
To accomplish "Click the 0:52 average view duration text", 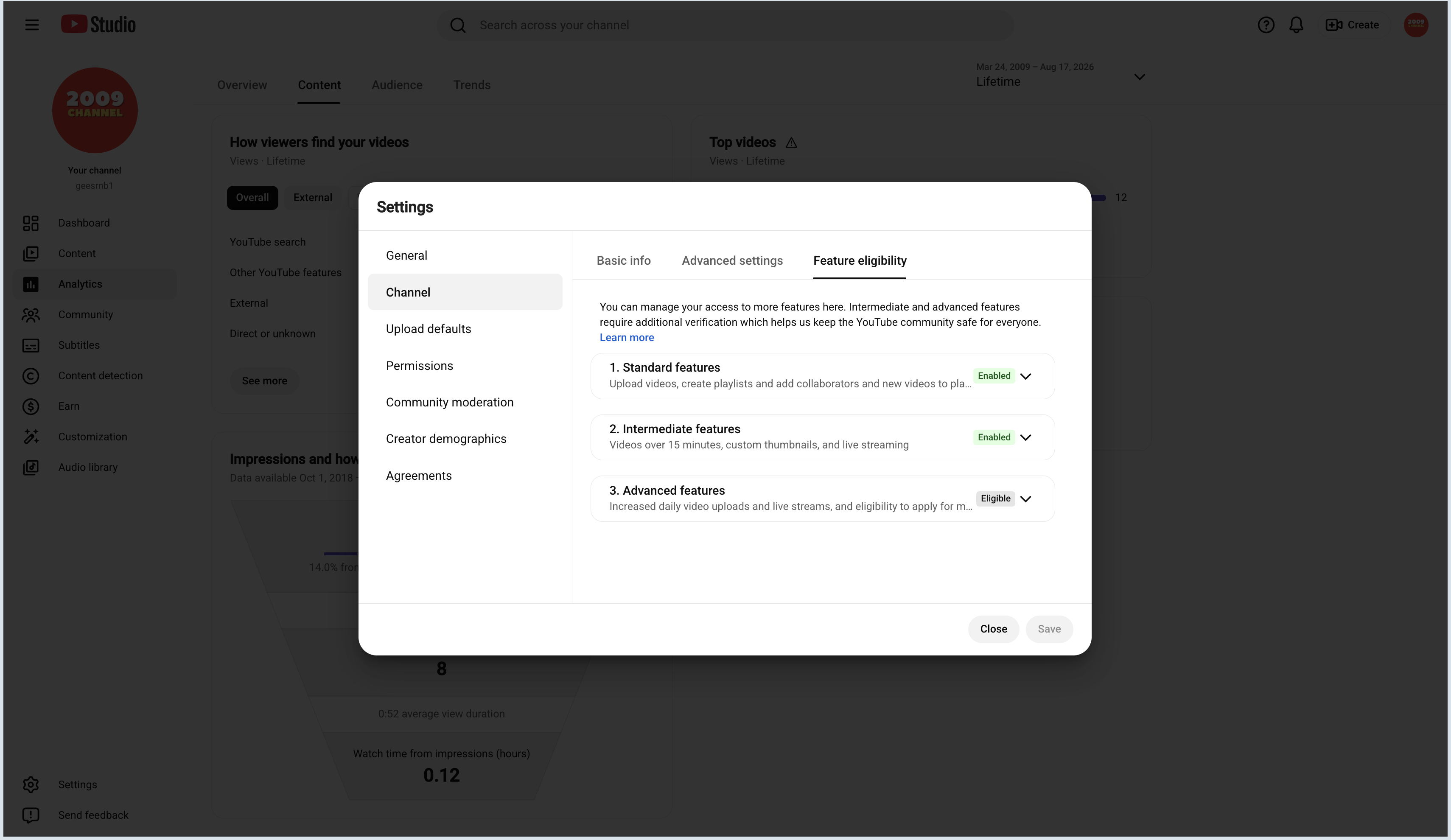I will pos(441,713).
